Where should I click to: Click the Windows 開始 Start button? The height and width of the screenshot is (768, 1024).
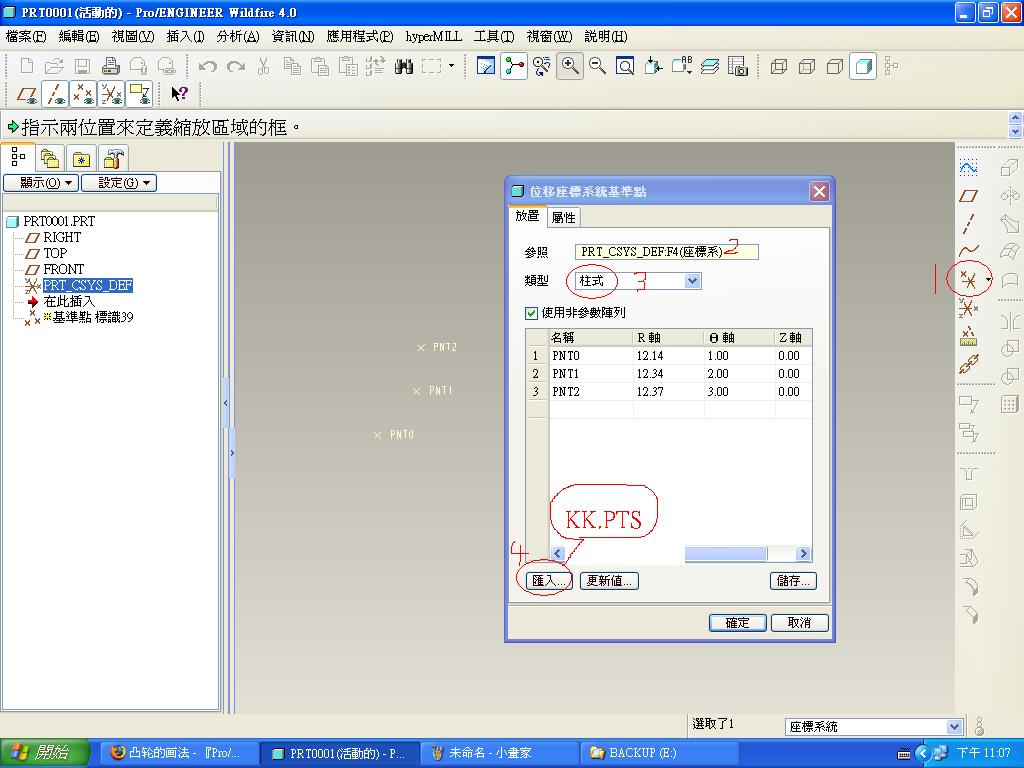(44, 753)
